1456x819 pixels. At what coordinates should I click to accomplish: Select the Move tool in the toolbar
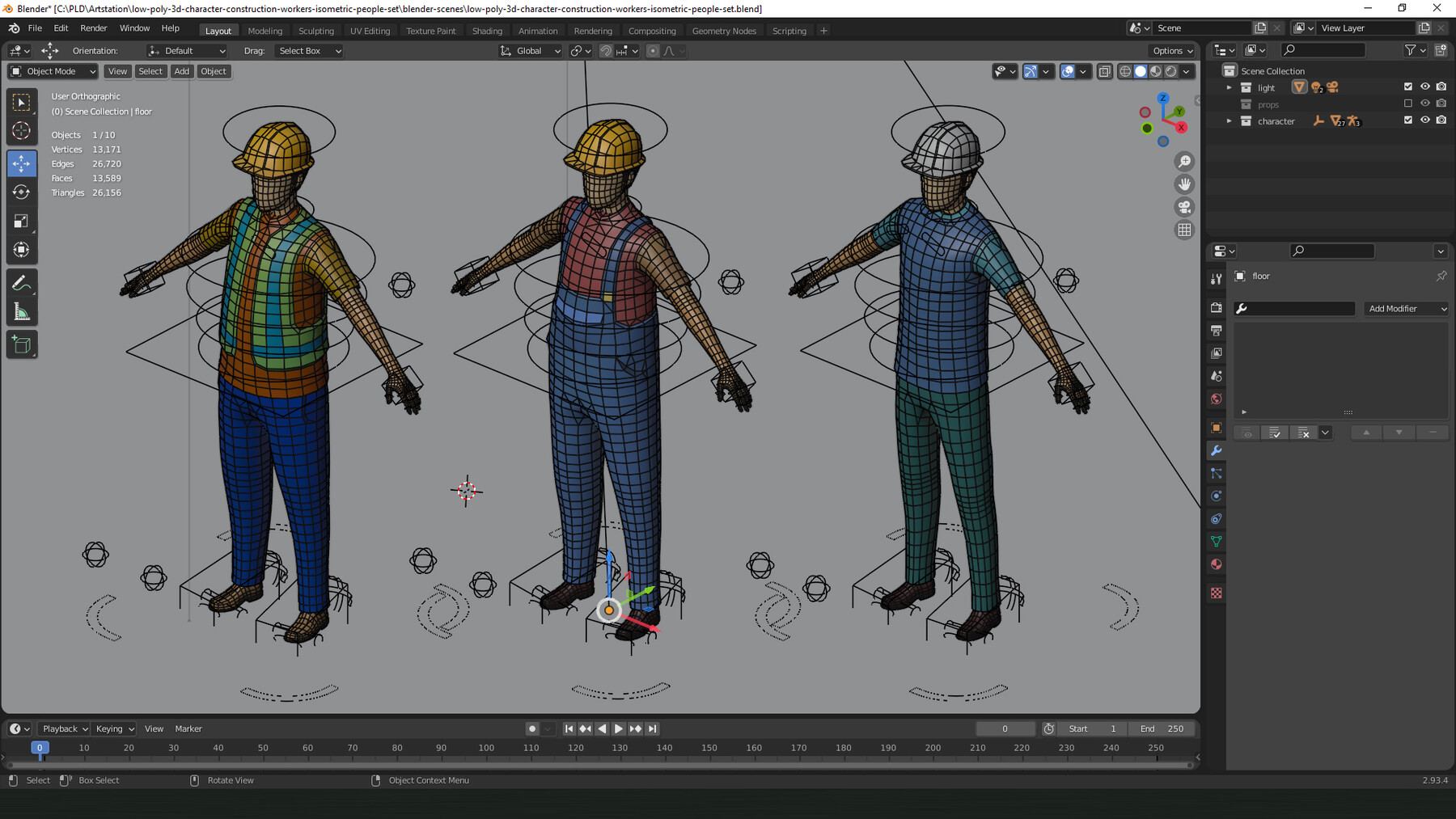click(22, 163)
